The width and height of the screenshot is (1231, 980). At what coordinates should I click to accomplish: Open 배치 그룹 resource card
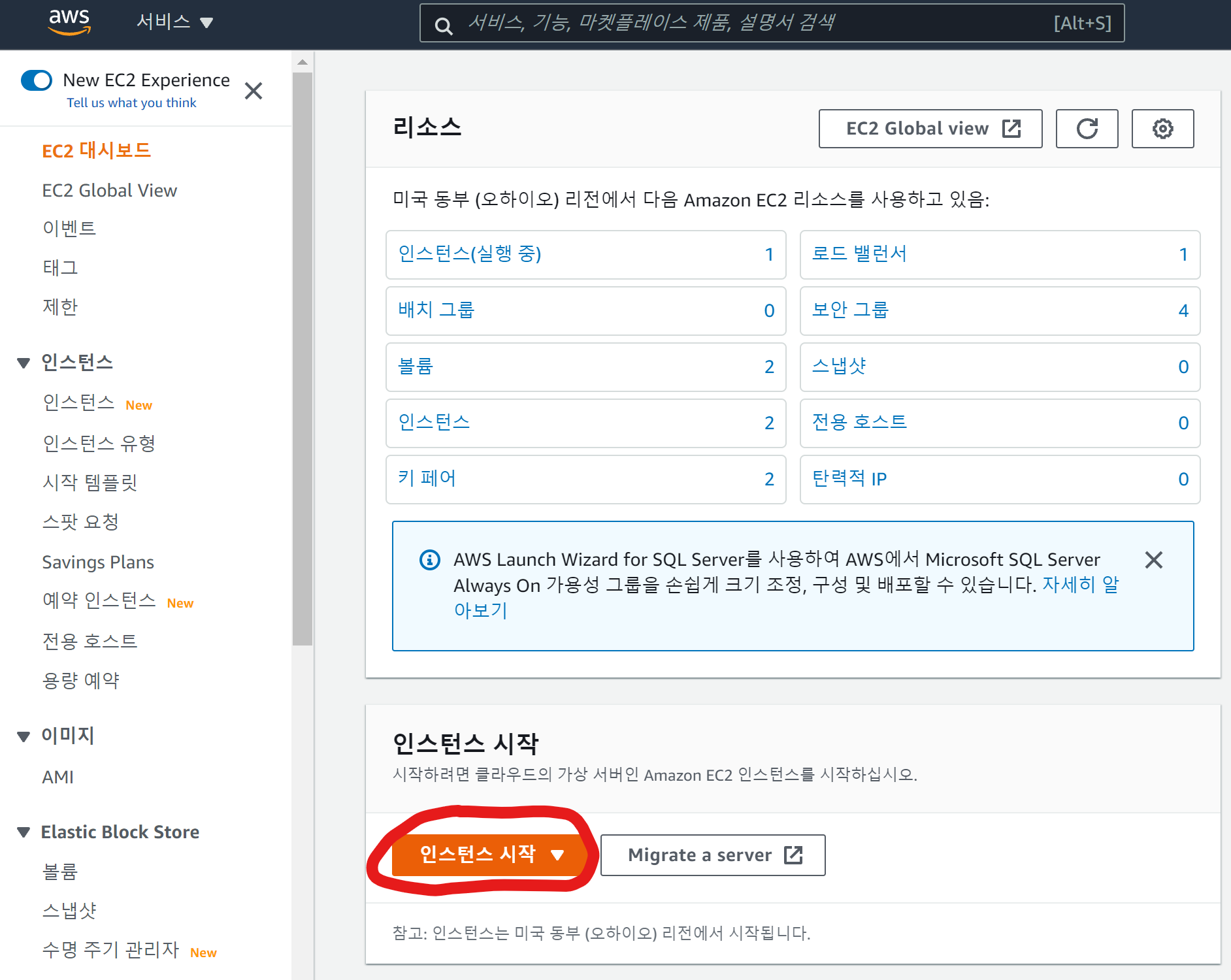[x=586, y=311]
